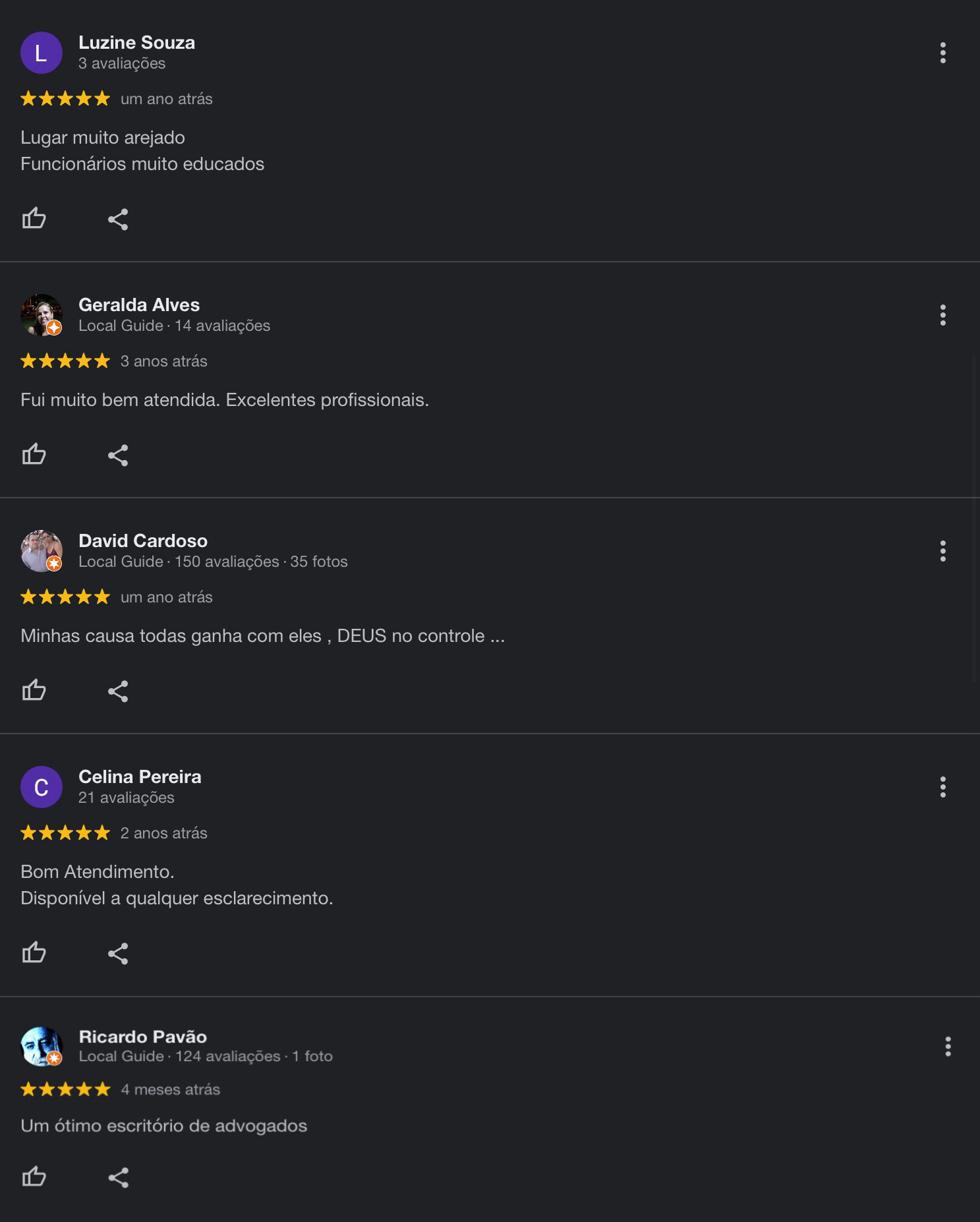Viewport: 980px width, 1222px height.
Task: Share Geralda Alves's review
Action: pyautogui.click(x=118, y=455)
